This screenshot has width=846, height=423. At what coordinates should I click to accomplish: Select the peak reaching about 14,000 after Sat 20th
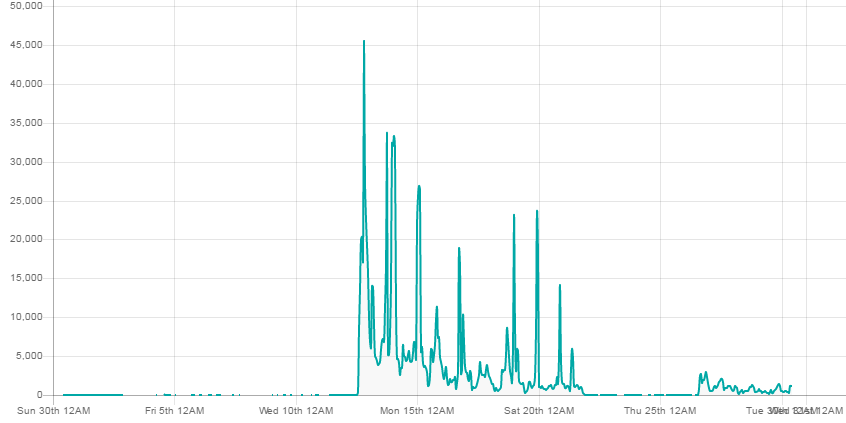point(560,287)
